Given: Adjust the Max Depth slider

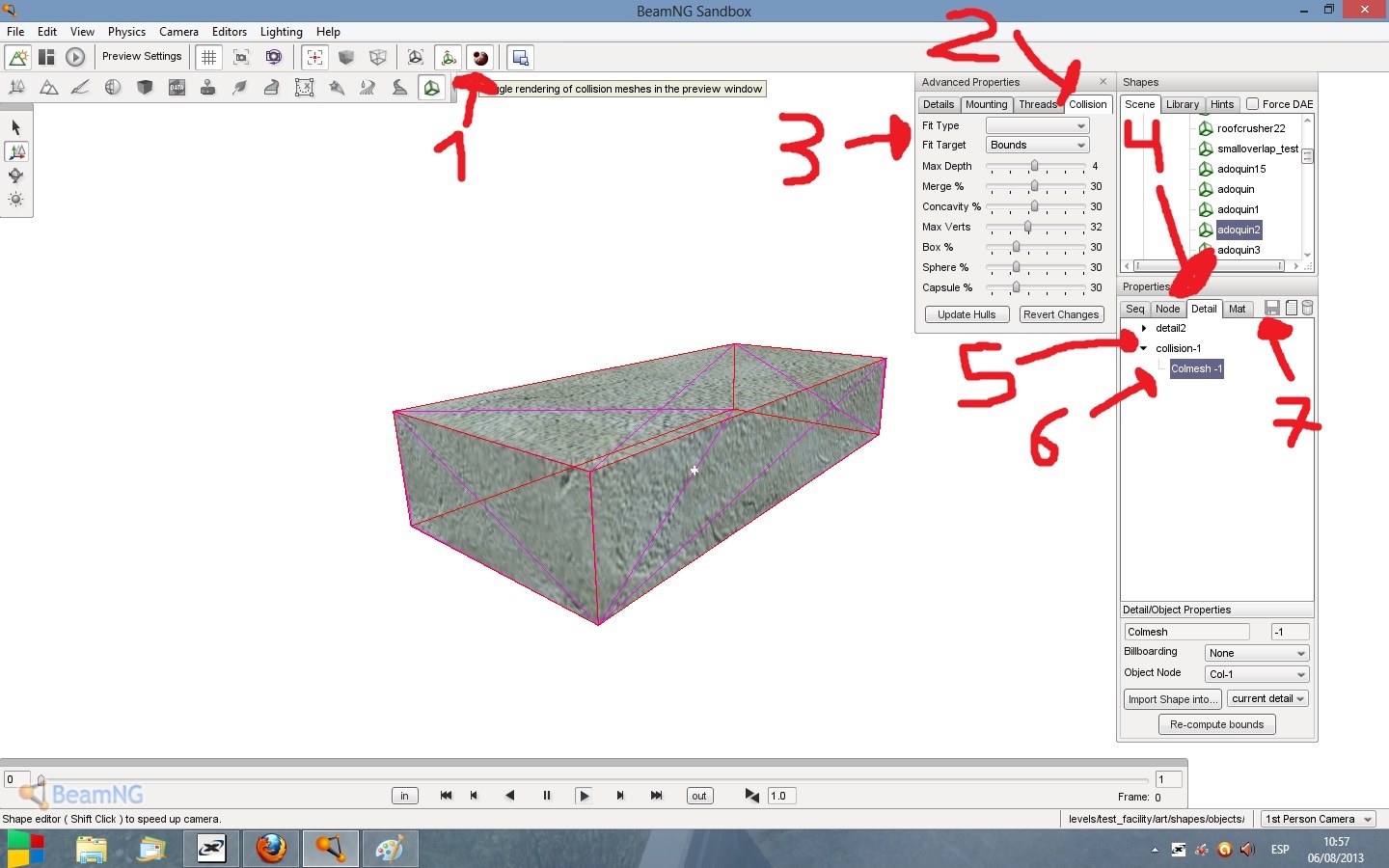Looking at the screenshot, I should (x=1036, y=166).
